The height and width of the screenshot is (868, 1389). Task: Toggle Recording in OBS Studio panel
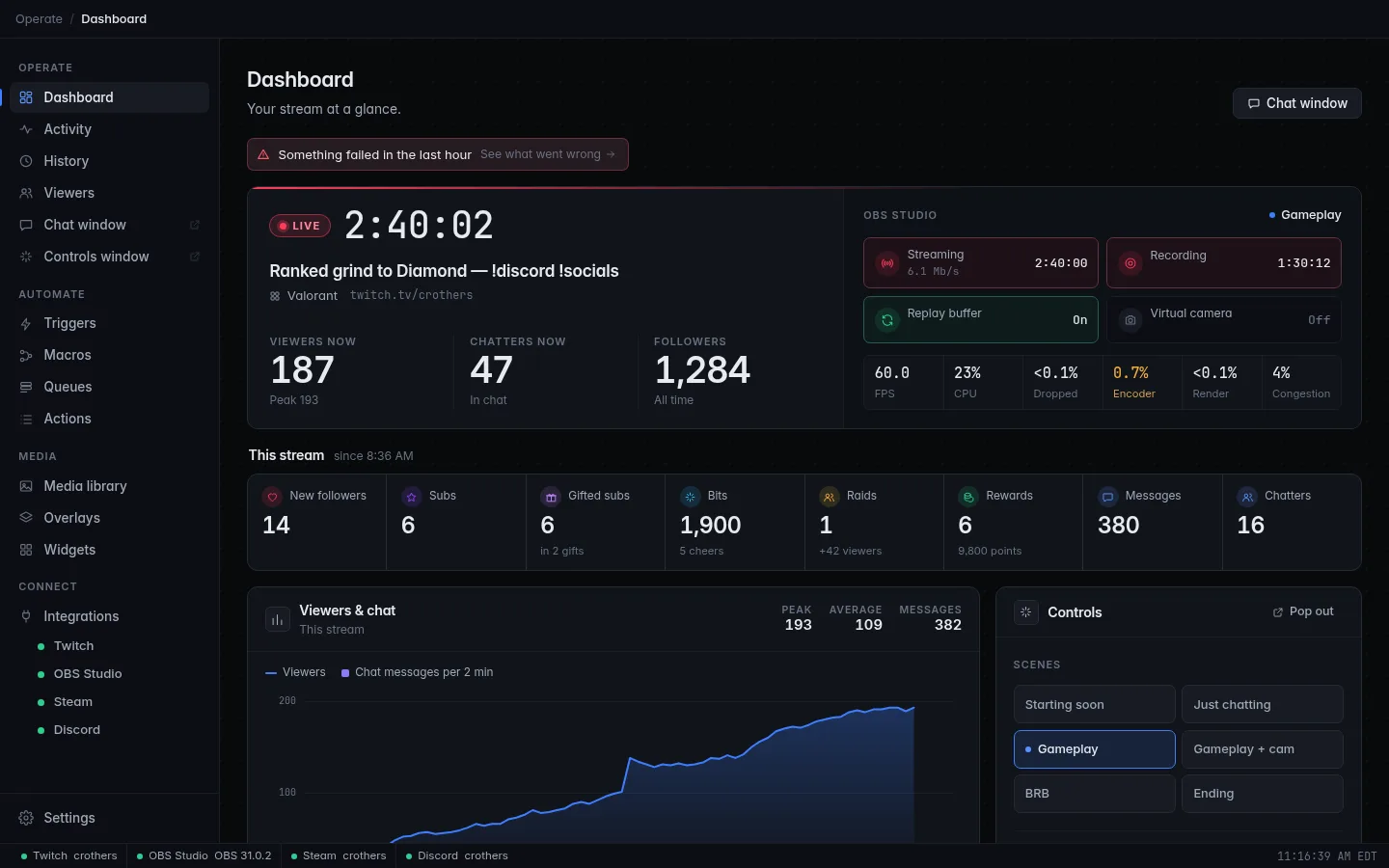click(x=1224, y=262)
